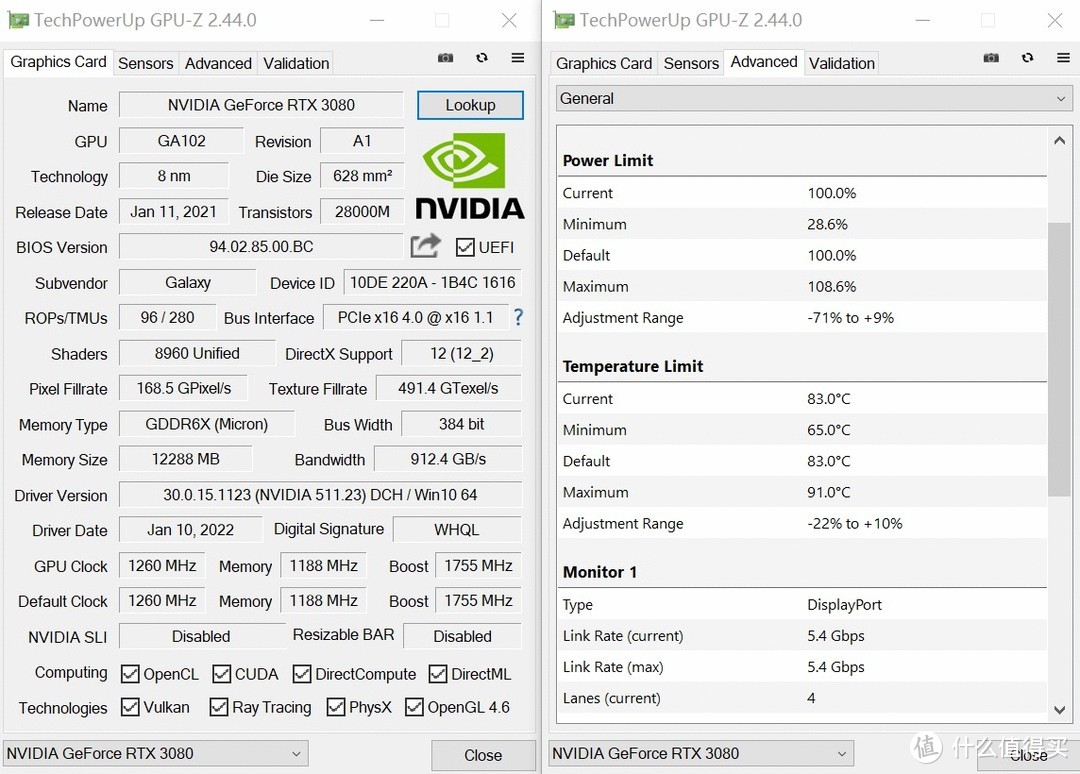The height and width of the screenshot is (774, 1080).
Task: Click the GDDR6X (Micron) memory type field
Action: pos(207,424)
